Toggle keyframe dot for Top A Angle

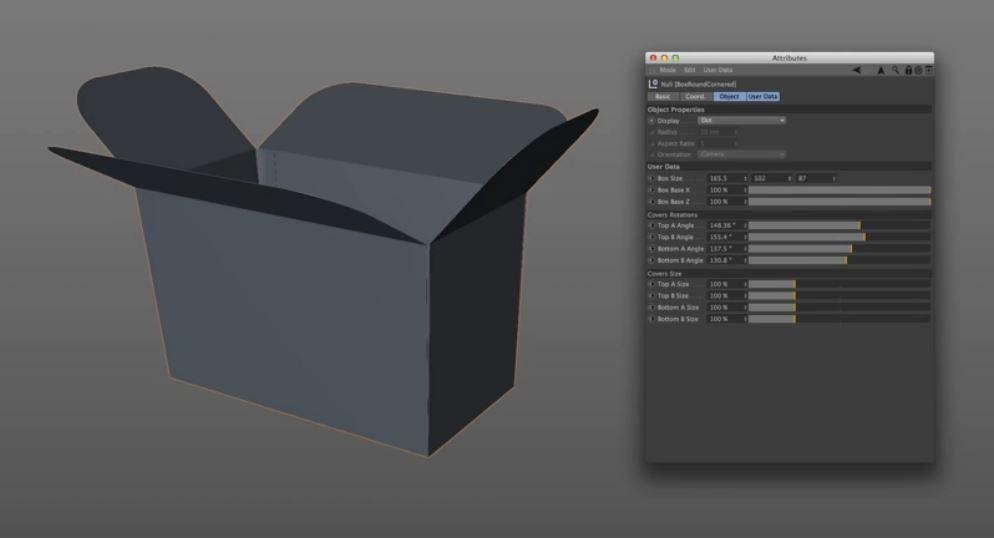(652, 225)
